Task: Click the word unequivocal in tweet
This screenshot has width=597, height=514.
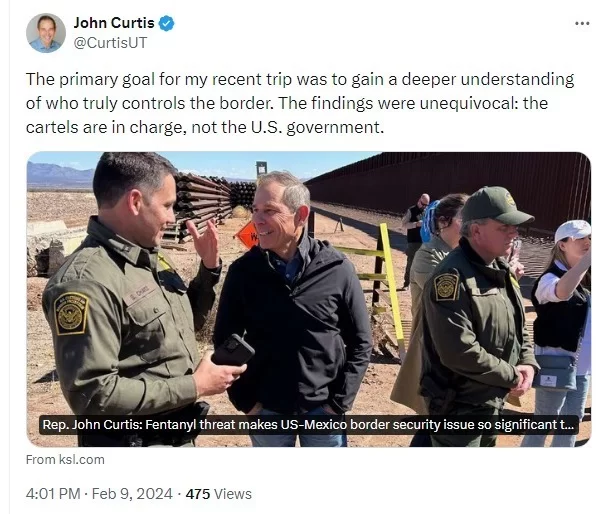Action: tap(469, 103)
